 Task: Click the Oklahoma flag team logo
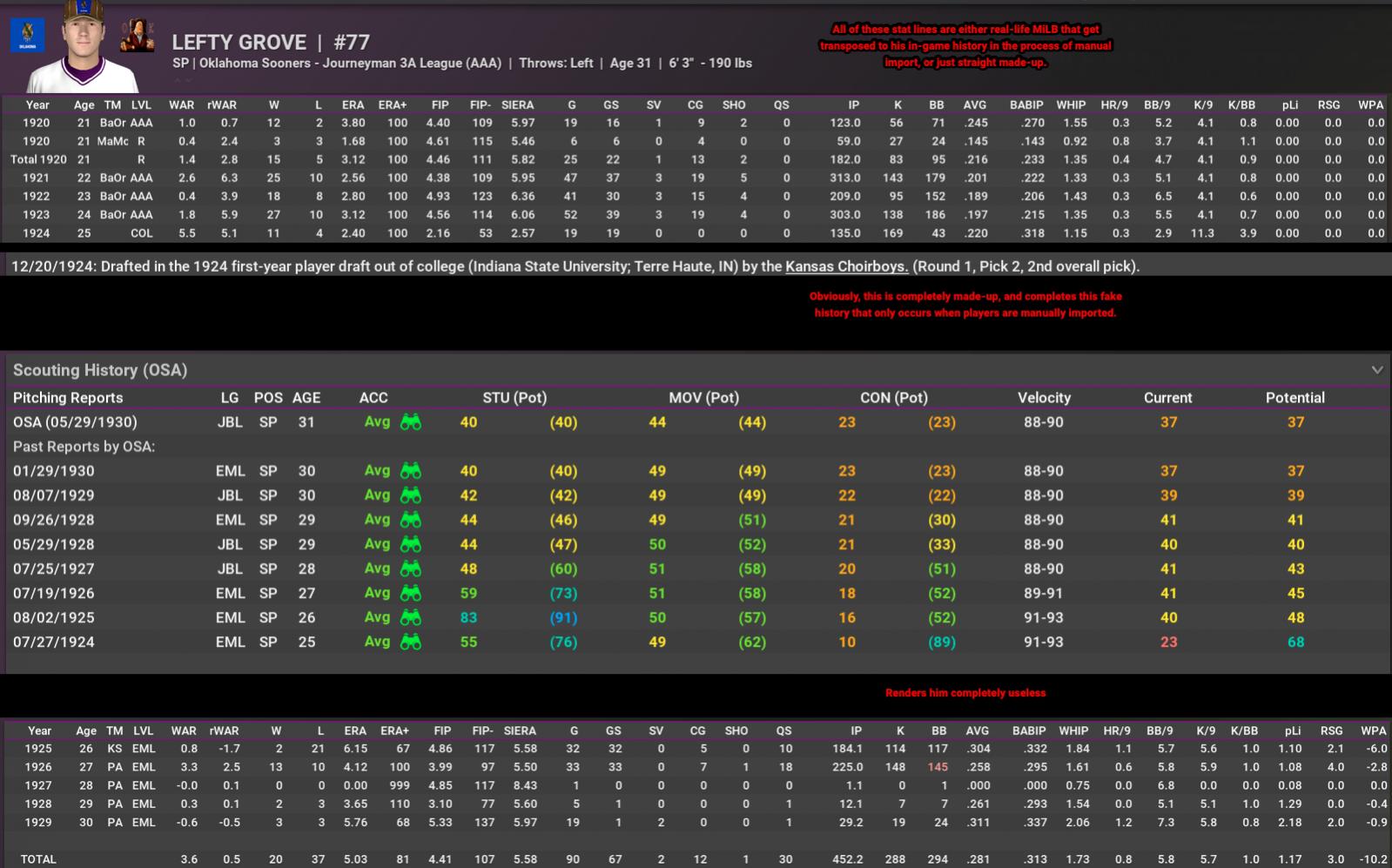click(x=27, y=36)
